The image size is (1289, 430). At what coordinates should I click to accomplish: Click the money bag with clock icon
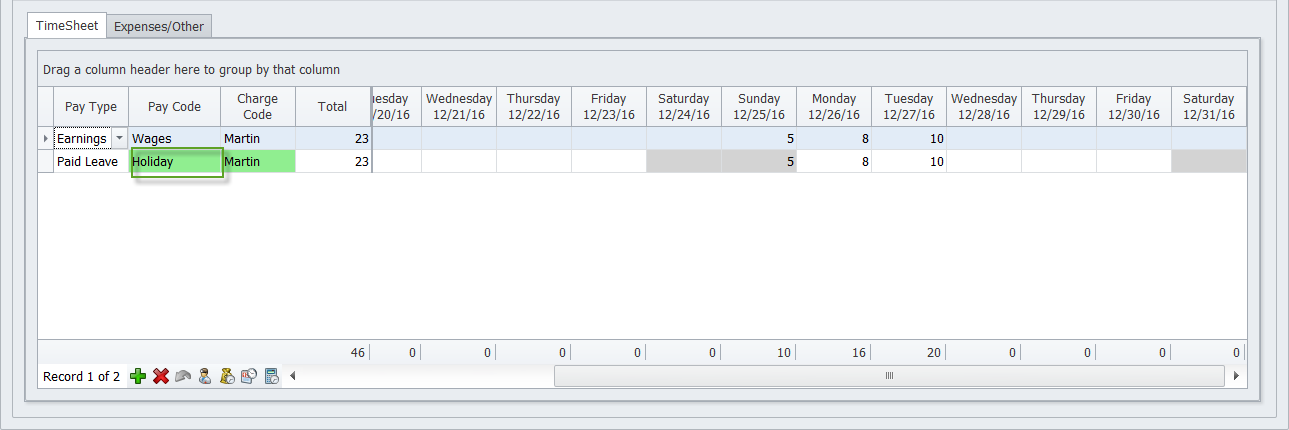coord(227,376)
